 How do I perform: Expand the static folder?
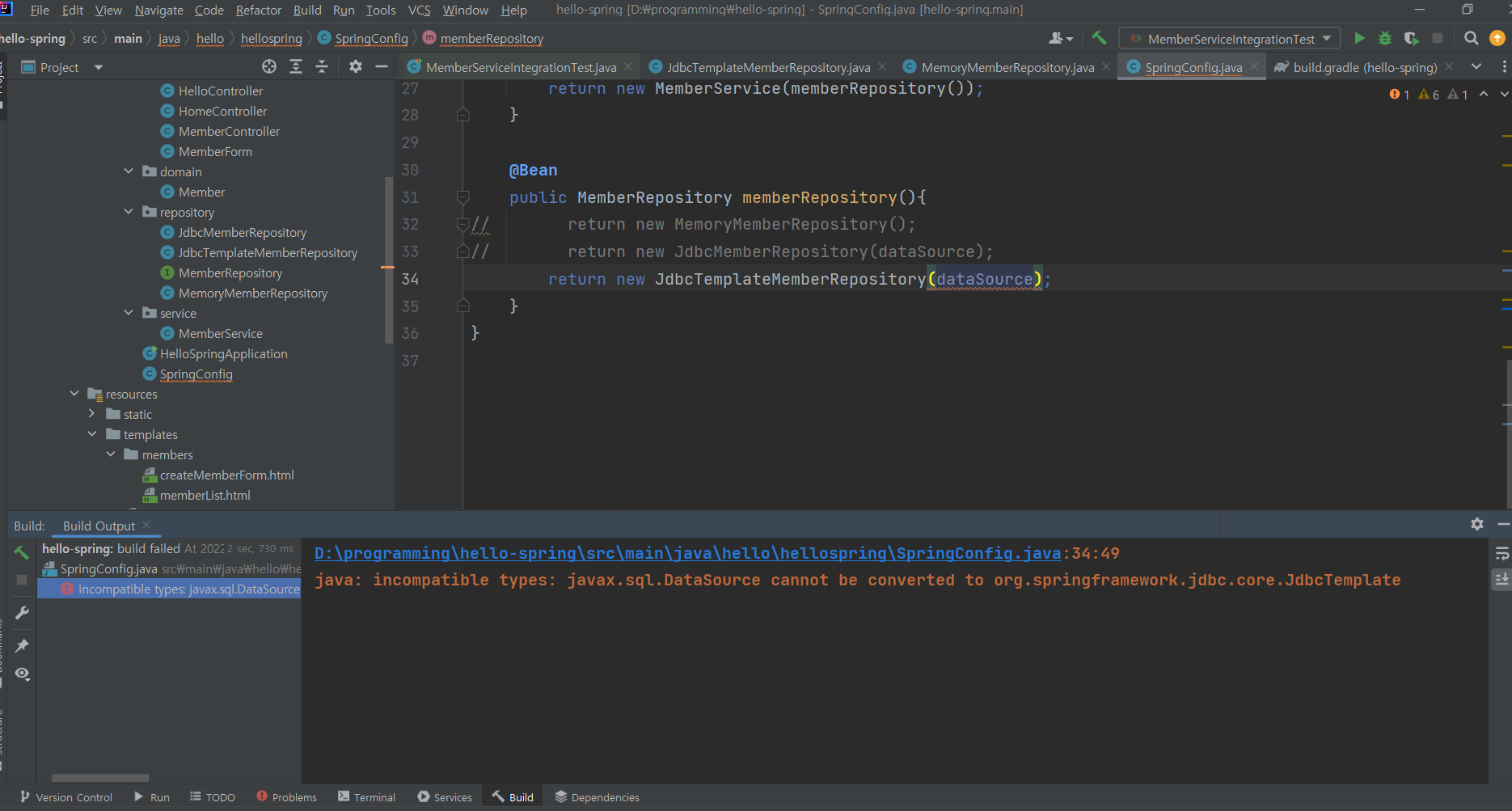(x=92, y=414)
